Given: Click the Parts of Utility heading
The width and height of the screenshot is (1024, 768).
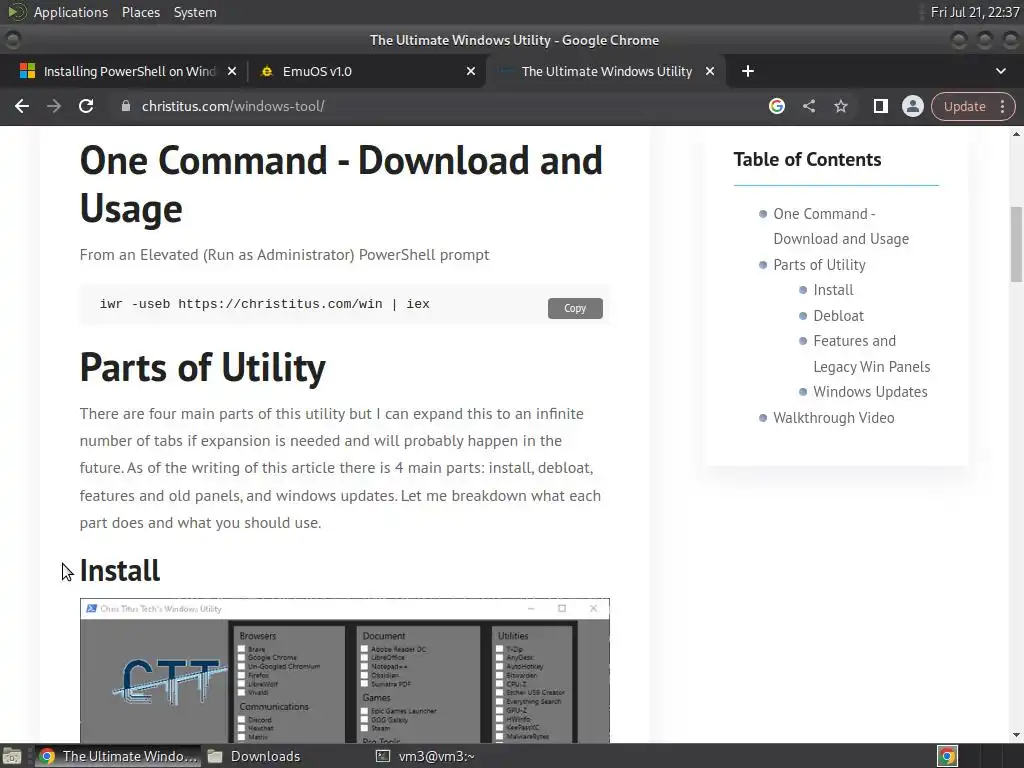Looking at the screenshot, I should pyautogui.click(x=202, y=368).
